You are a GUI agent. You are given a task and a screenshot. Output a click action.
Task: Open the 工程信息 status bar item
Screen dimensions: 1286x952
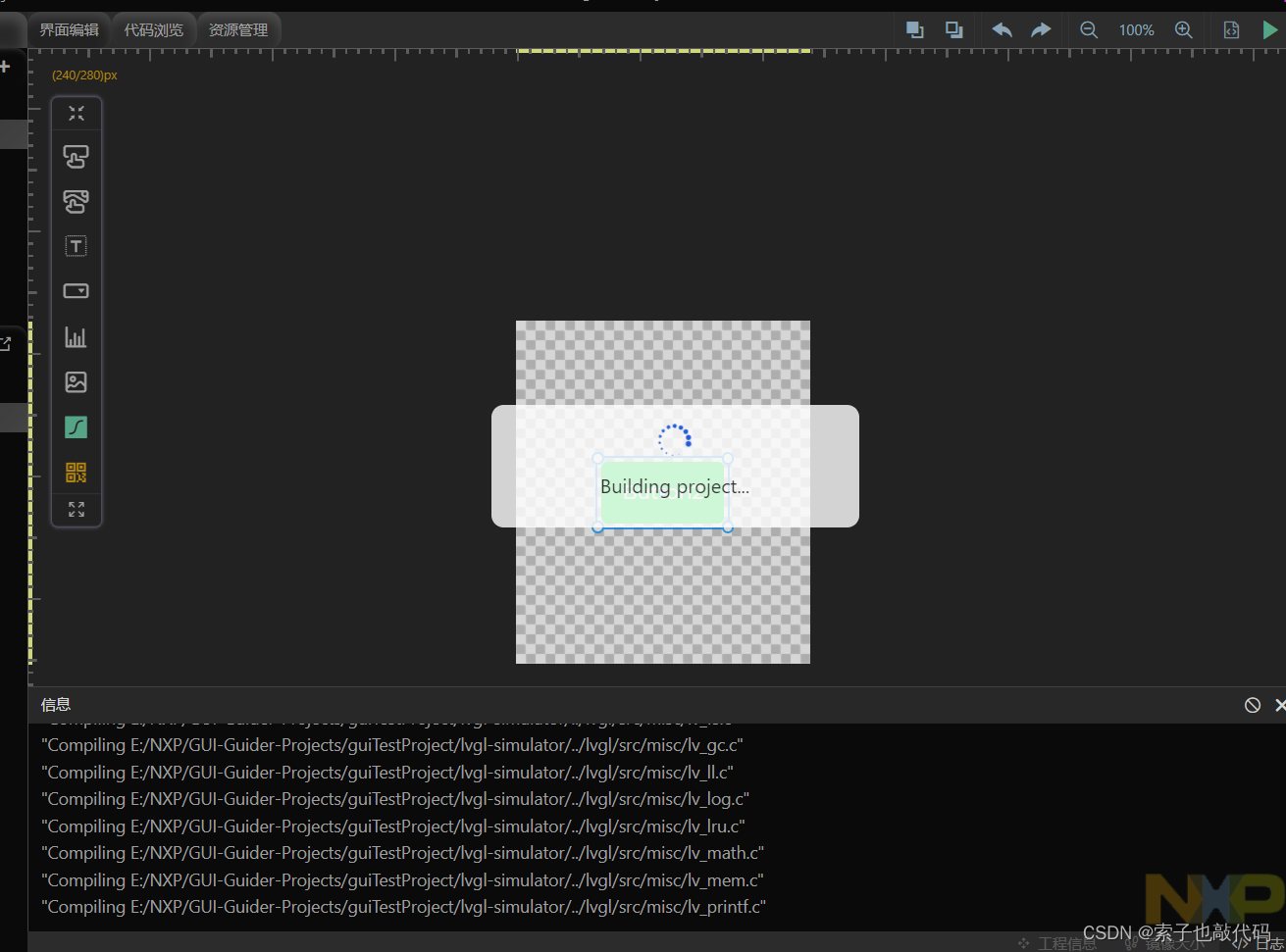point(1057,943)
